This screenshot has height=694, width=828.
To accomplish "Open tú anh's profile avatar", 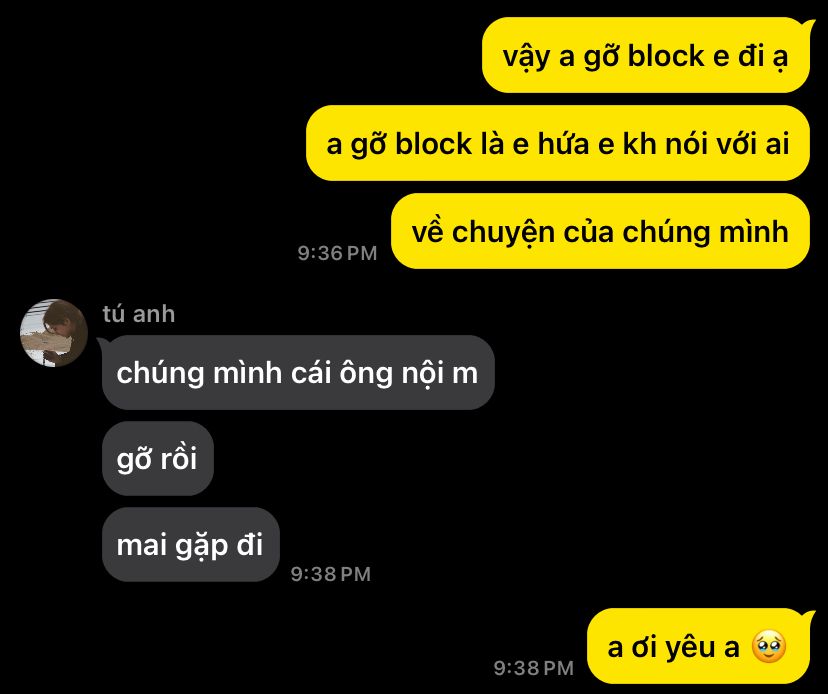I will [x=53, y=333].
